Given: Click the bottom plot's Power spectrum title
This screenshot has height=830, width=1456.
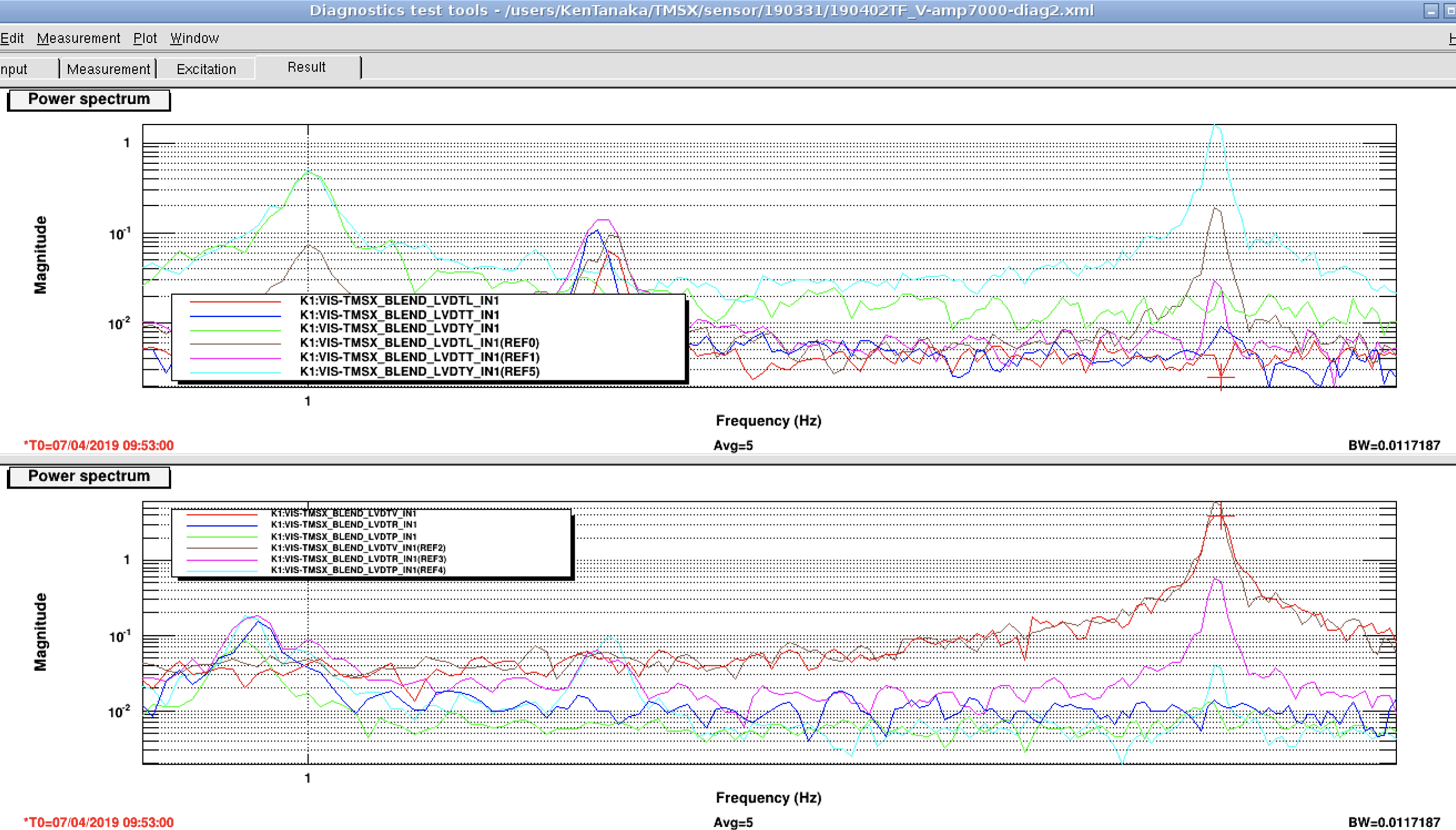Looking at the screenshot, I should (89, 476).
